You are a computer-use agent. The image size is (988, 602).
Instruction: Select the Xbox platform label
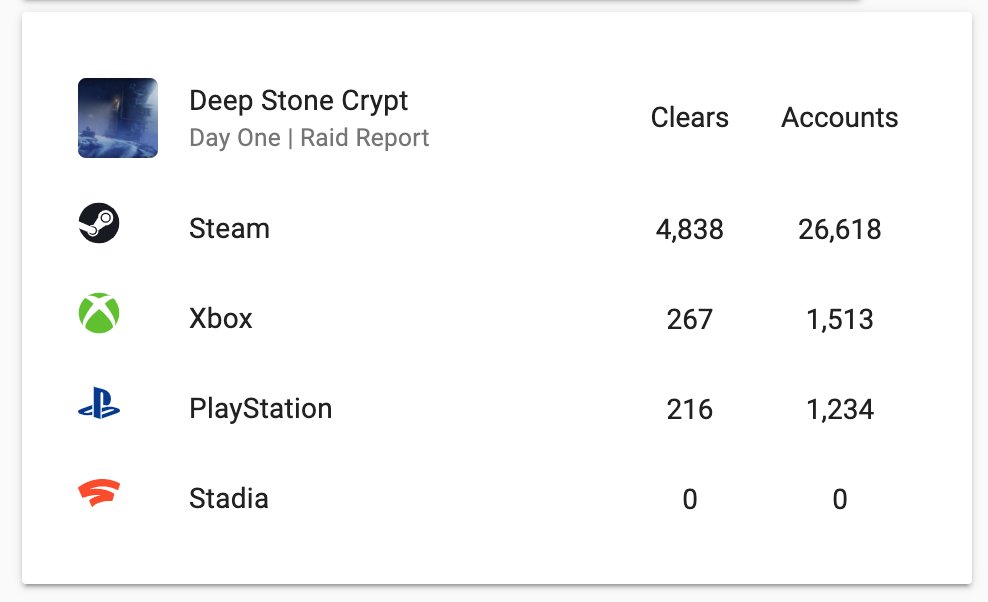click(x=220, y=319)
